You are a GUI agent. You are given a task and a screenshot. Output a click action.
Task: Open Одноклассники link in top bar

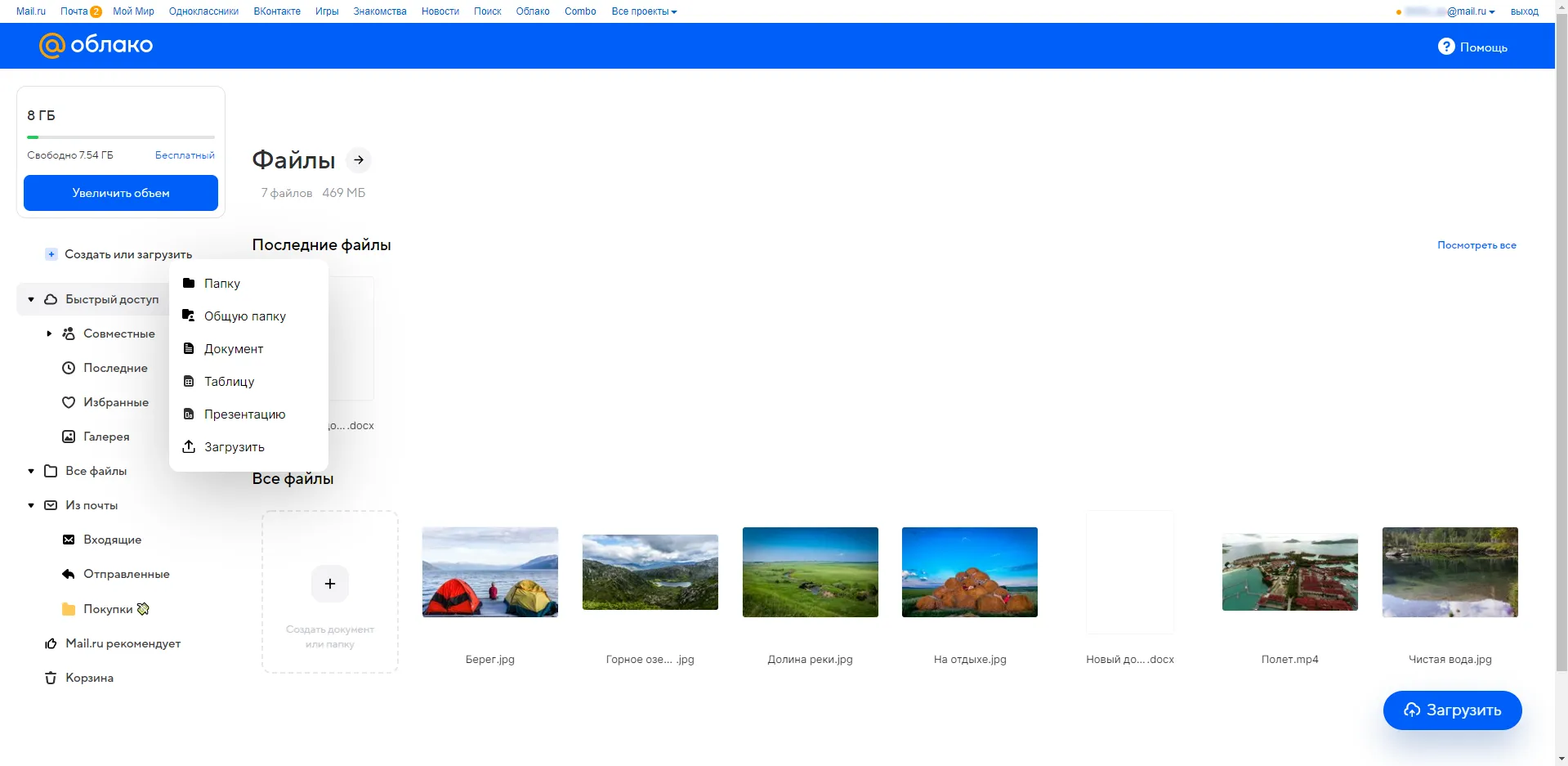(203, 11)
